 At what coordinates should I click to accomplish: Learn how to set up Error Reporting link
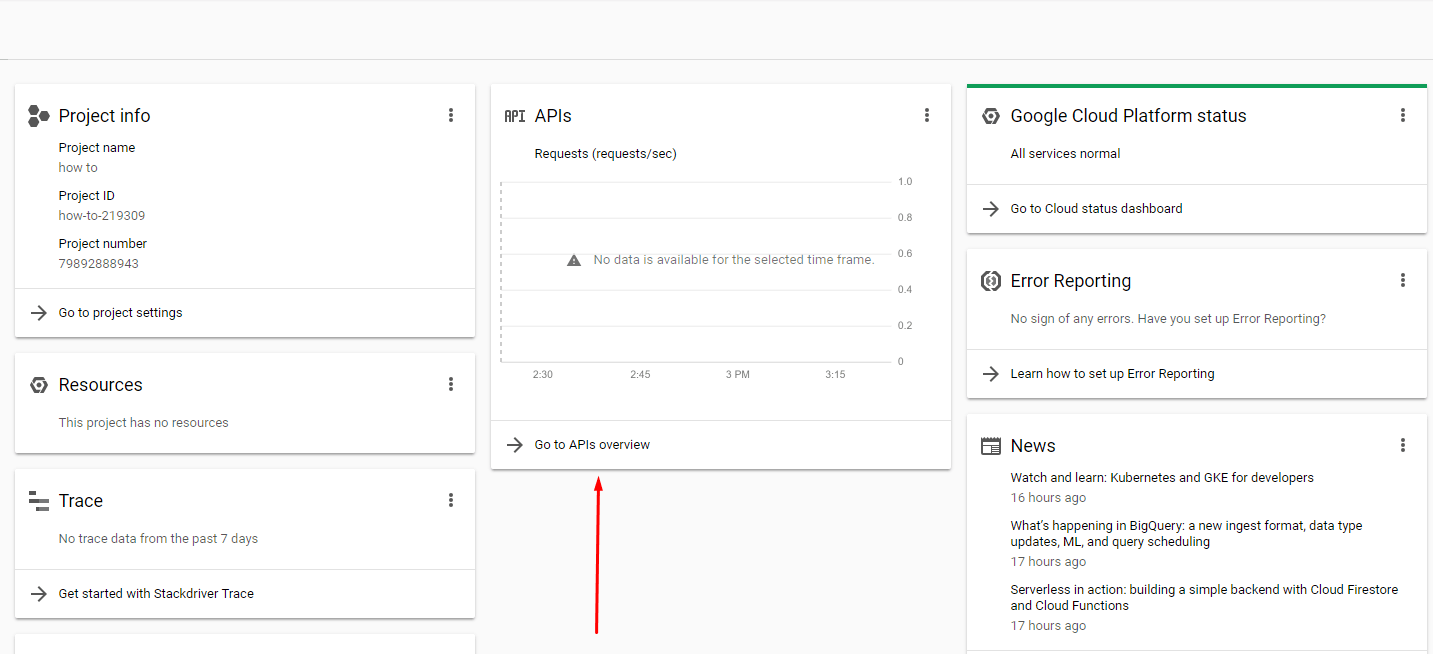(1112, 374)
